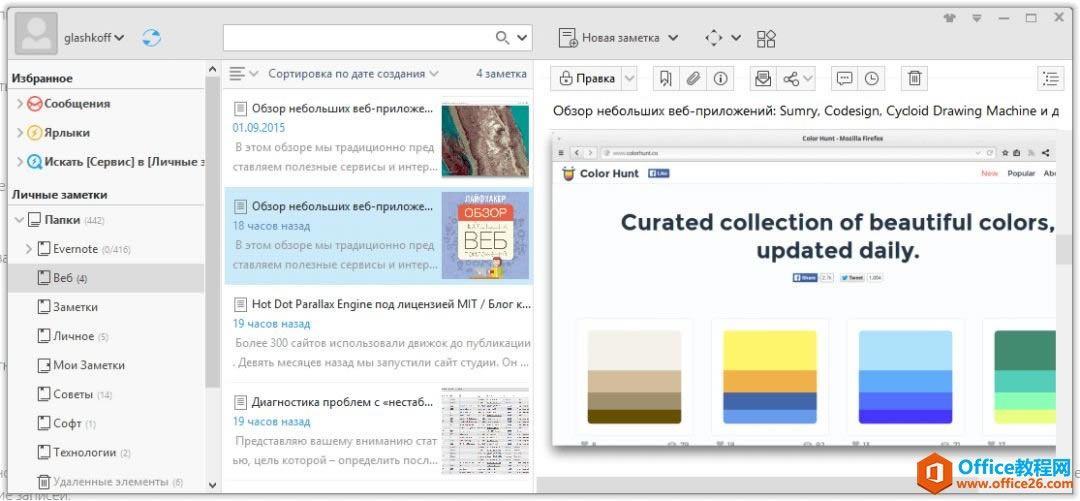1080x501 pixels.
Task: Click the aerial photo thumbnail of first note
Action: click(485, 141)
